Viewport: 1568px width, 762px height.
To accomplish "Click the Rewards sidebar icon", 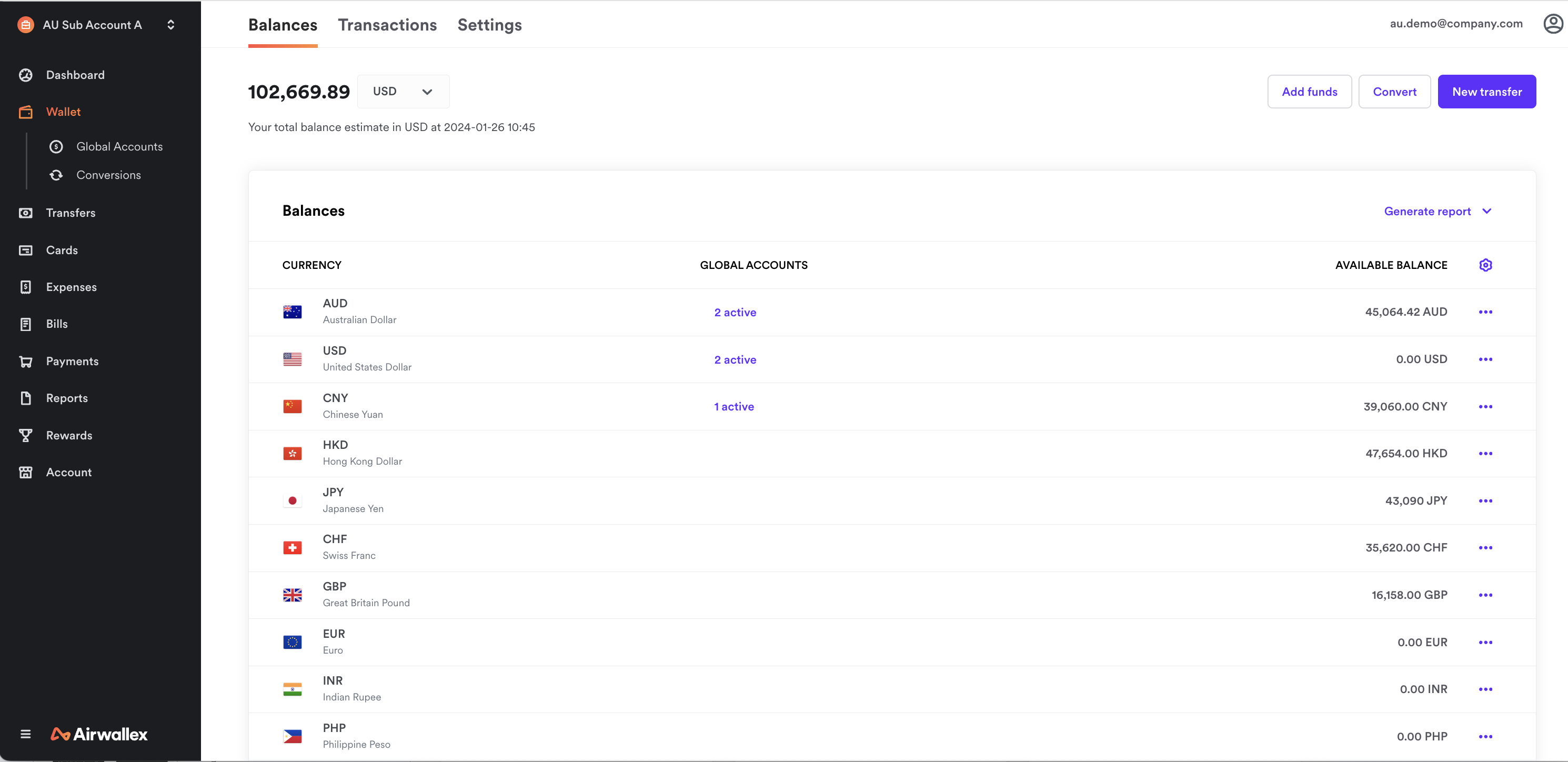I will click(27, 435).
